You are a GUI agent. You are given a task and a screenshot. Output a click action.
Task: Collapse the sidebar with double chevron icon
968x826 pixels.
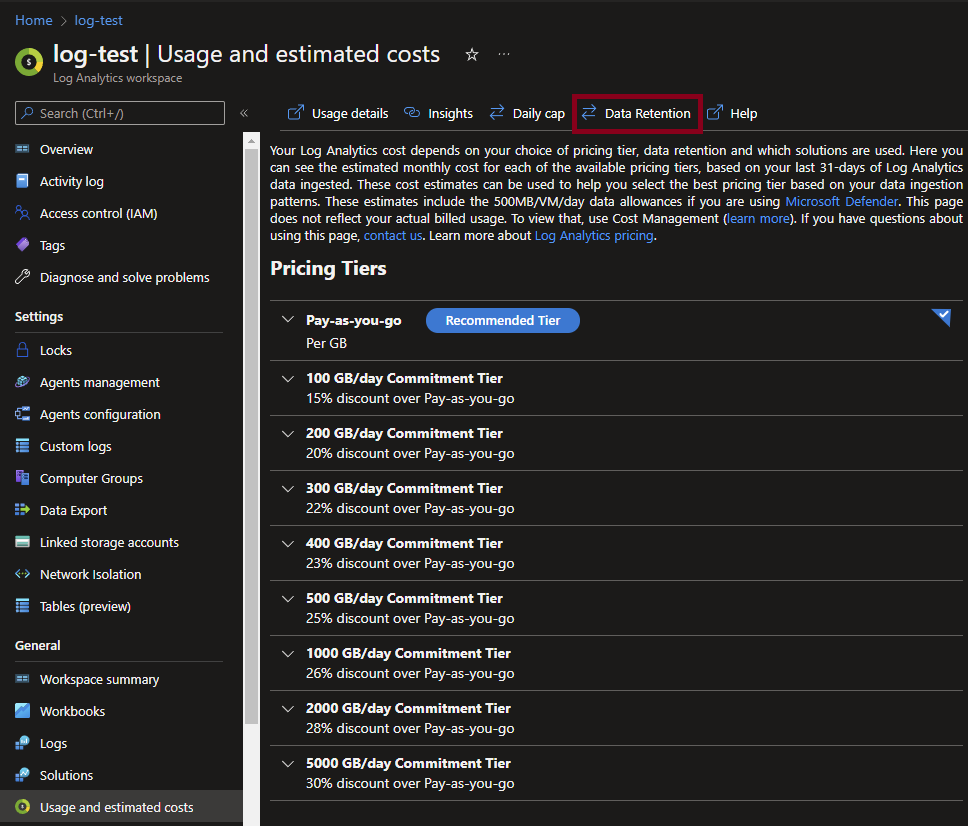tap(244, 114)
